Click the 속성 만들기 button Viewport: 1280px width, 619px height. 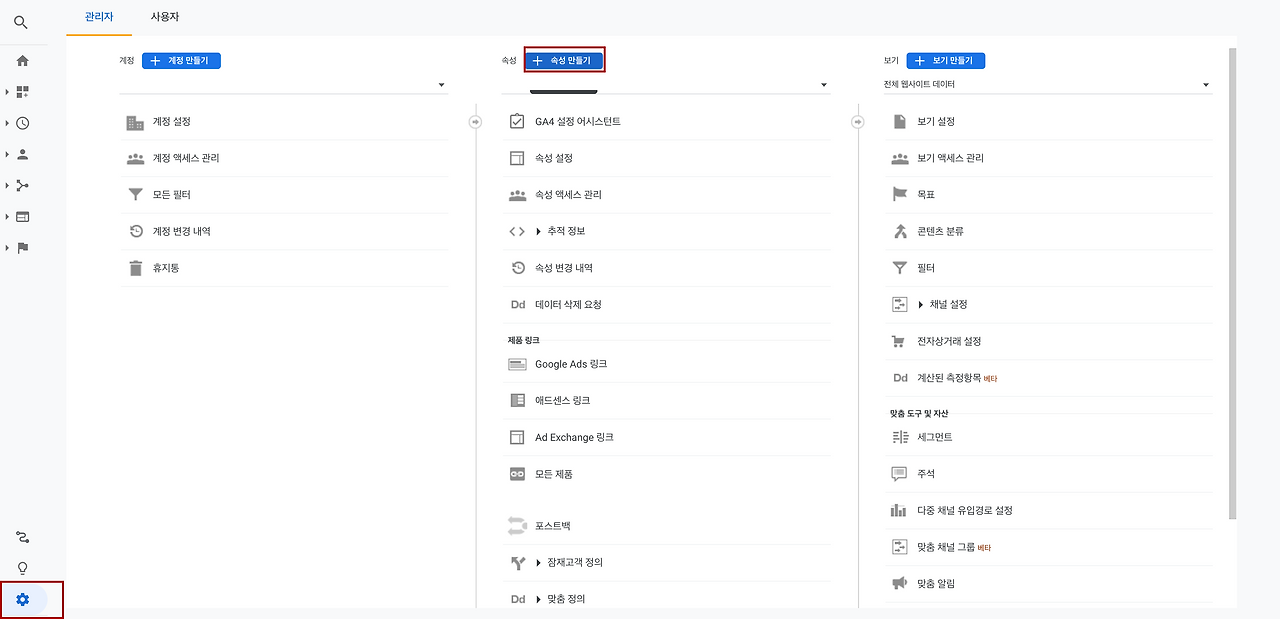(564, 59)
